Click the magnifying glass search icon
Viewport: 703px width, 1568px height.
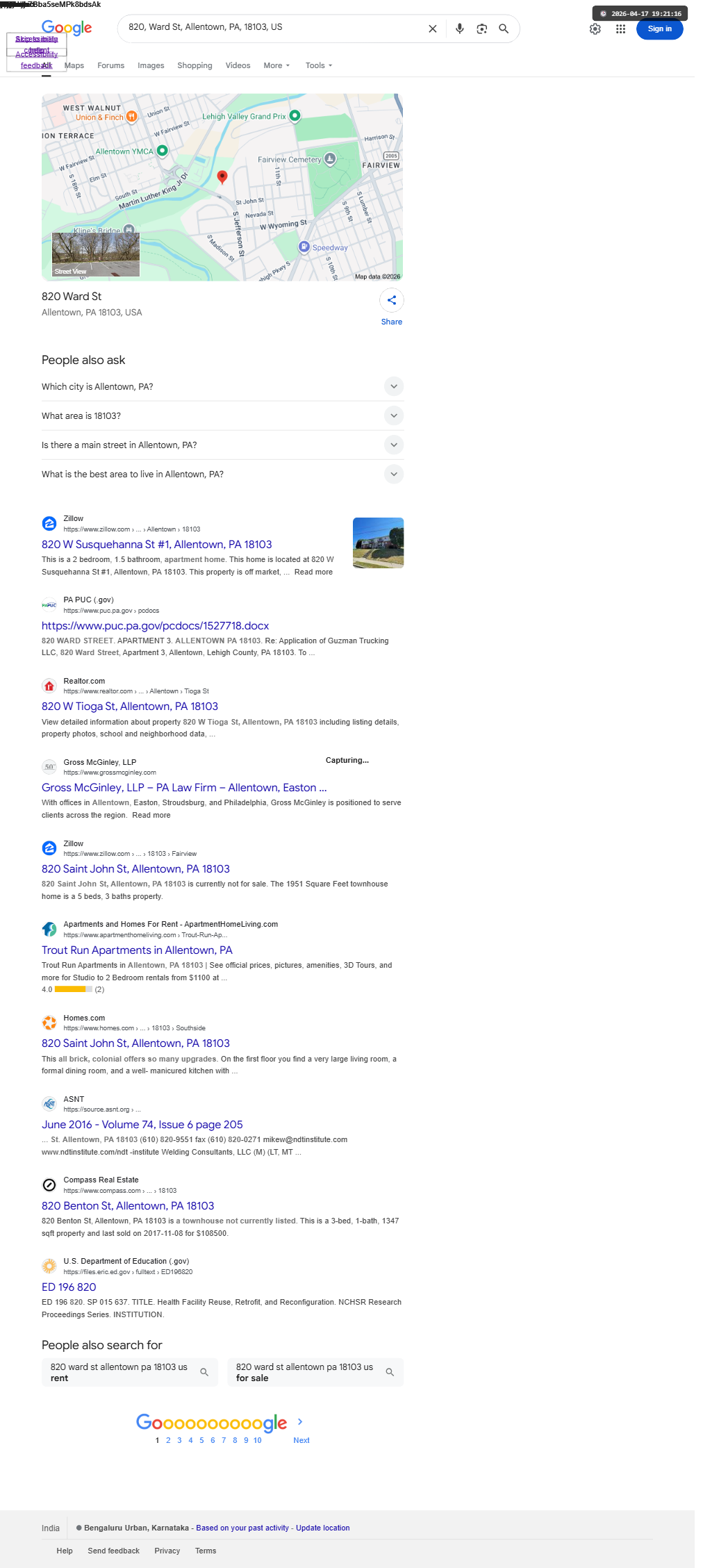[x=504, y=28]
